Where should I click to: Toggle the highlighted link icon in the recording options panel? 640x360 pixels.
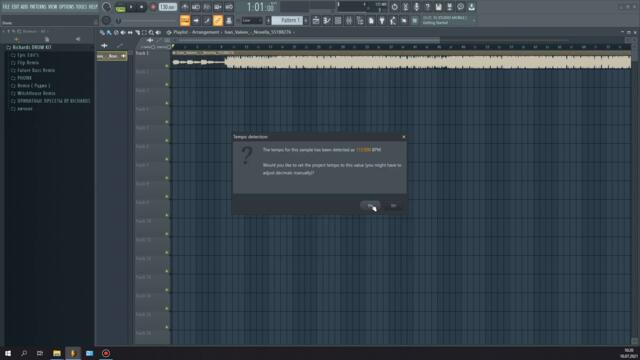click(x=218, y=20)
